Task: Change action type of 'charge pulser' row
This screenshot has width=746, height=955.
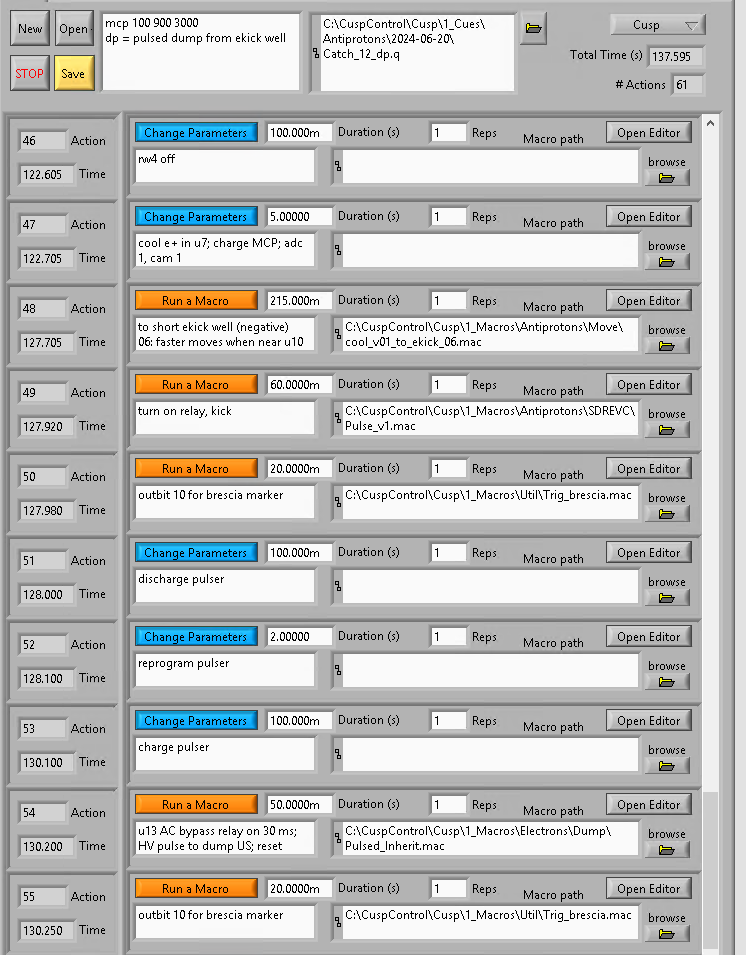Action: (x=196, y=721)
